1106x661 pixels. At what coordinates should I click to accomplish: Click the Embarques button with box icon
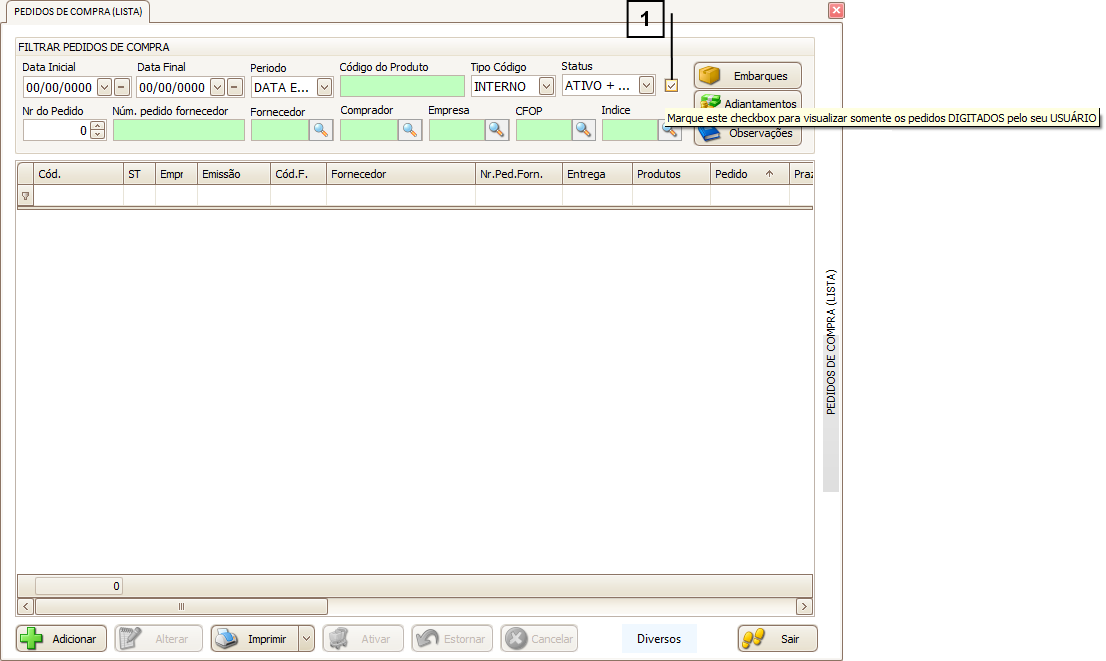click(x=747, y=76)
